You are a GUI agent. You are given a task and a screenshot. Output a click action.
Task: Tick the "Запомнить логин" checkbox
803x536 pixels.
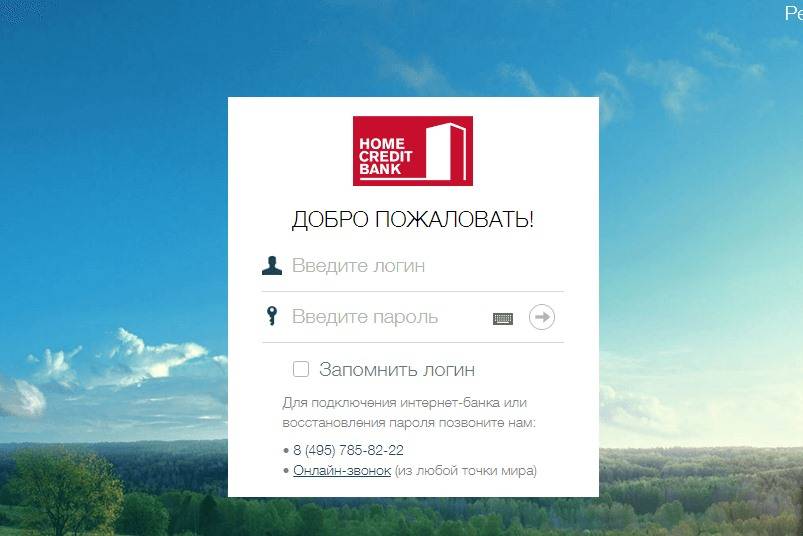[x=301, y=369]
